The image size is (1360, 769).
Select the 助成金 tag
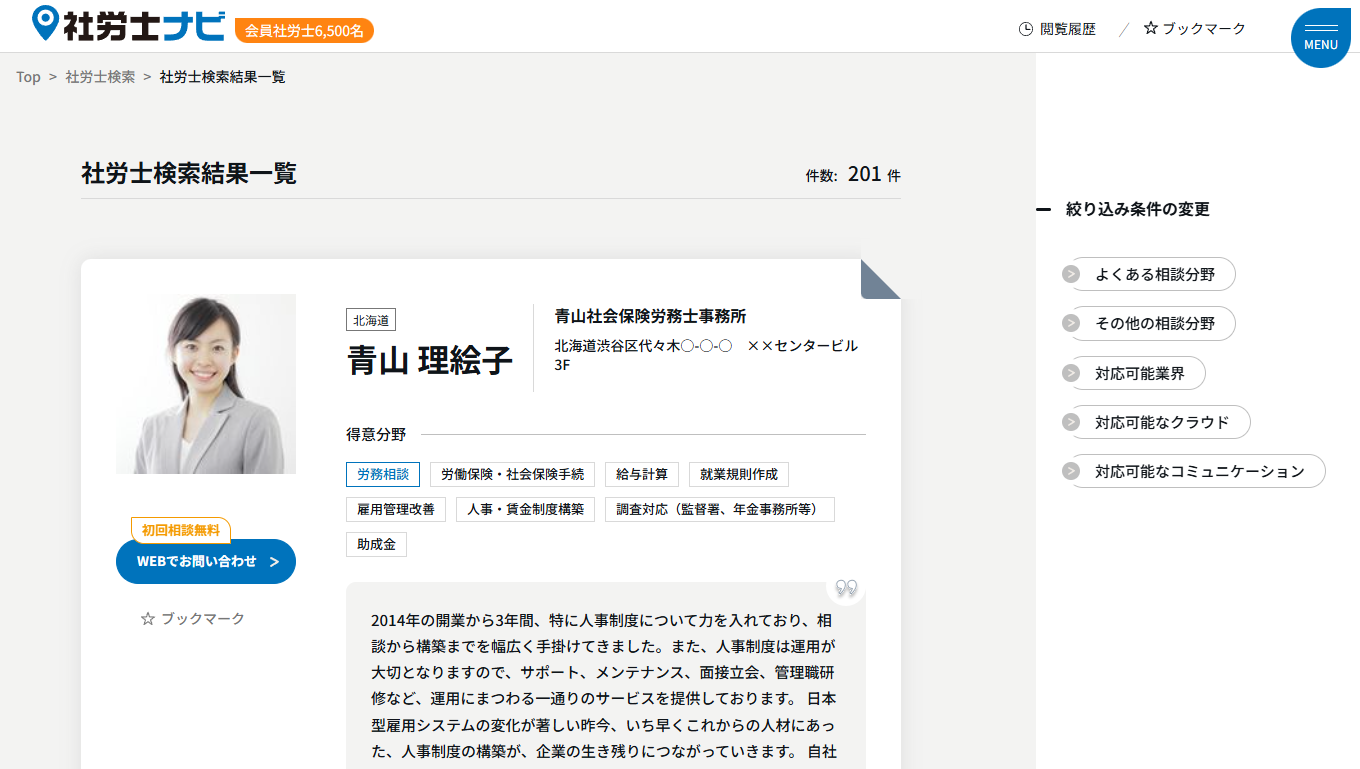click(377, 545)
